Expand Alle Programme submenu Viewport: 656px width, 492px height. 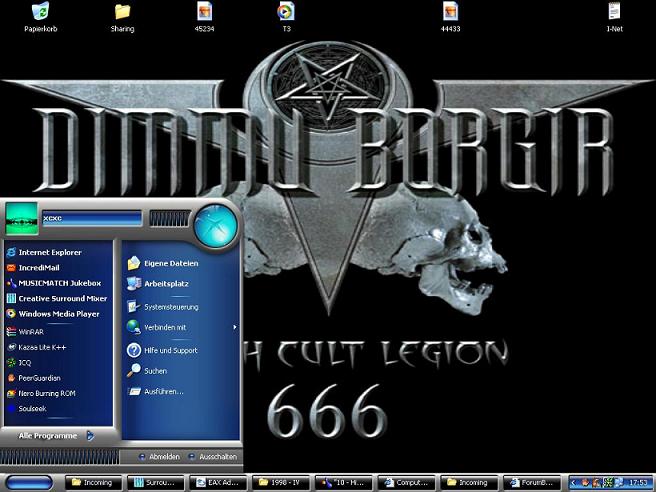(56, 436)
